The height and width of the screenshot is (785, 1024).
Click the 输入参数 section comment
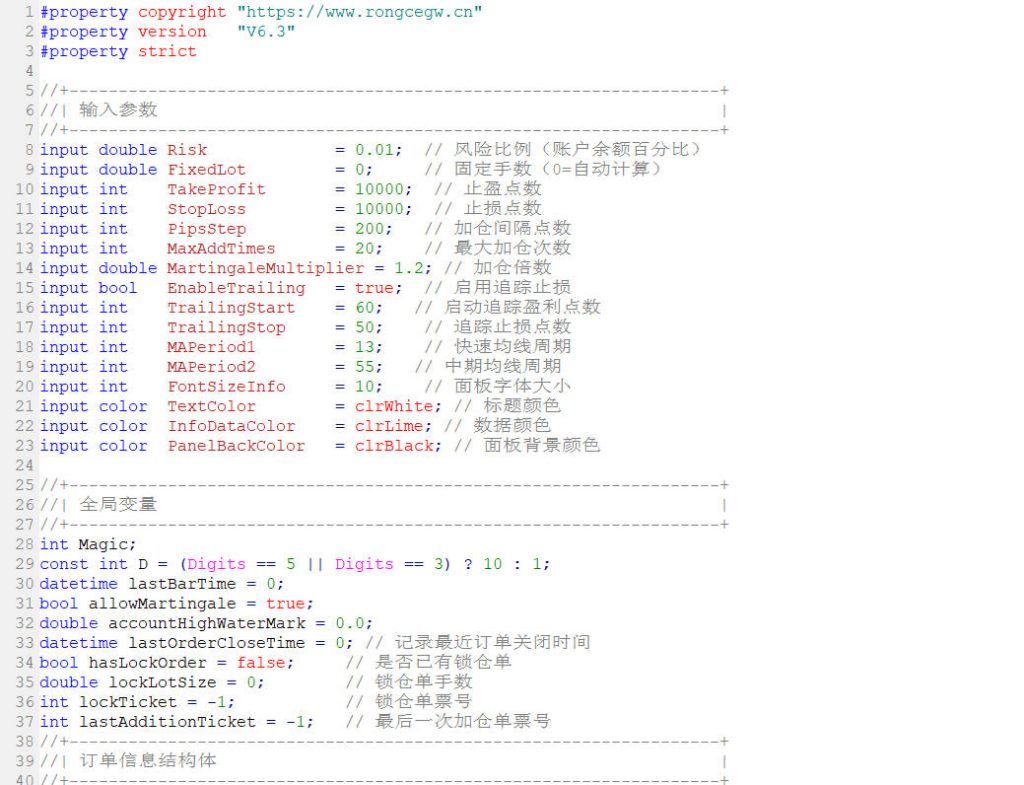point(118,110)
